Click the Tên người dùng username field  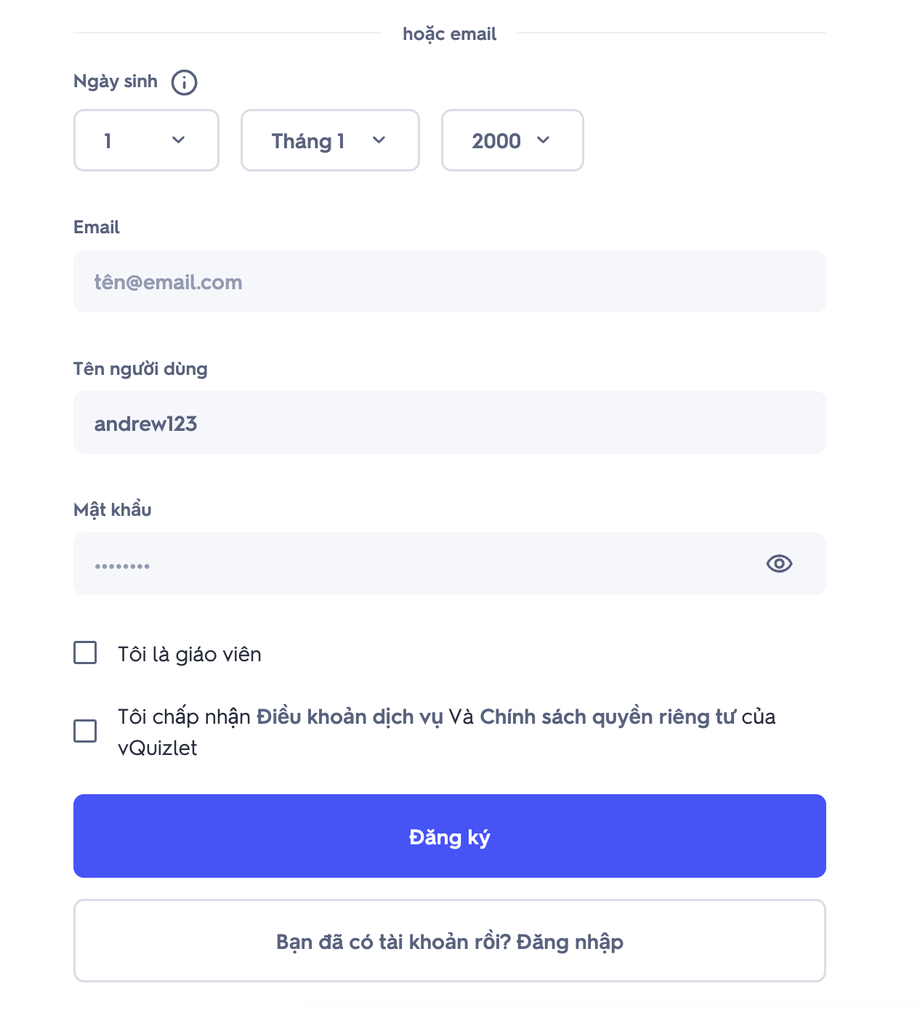449,424
